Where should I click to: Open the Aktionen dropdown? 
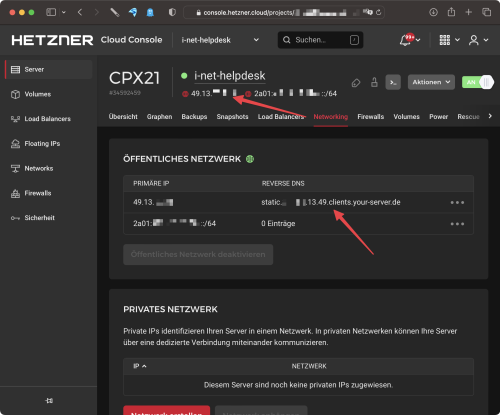tap(431, 82)
